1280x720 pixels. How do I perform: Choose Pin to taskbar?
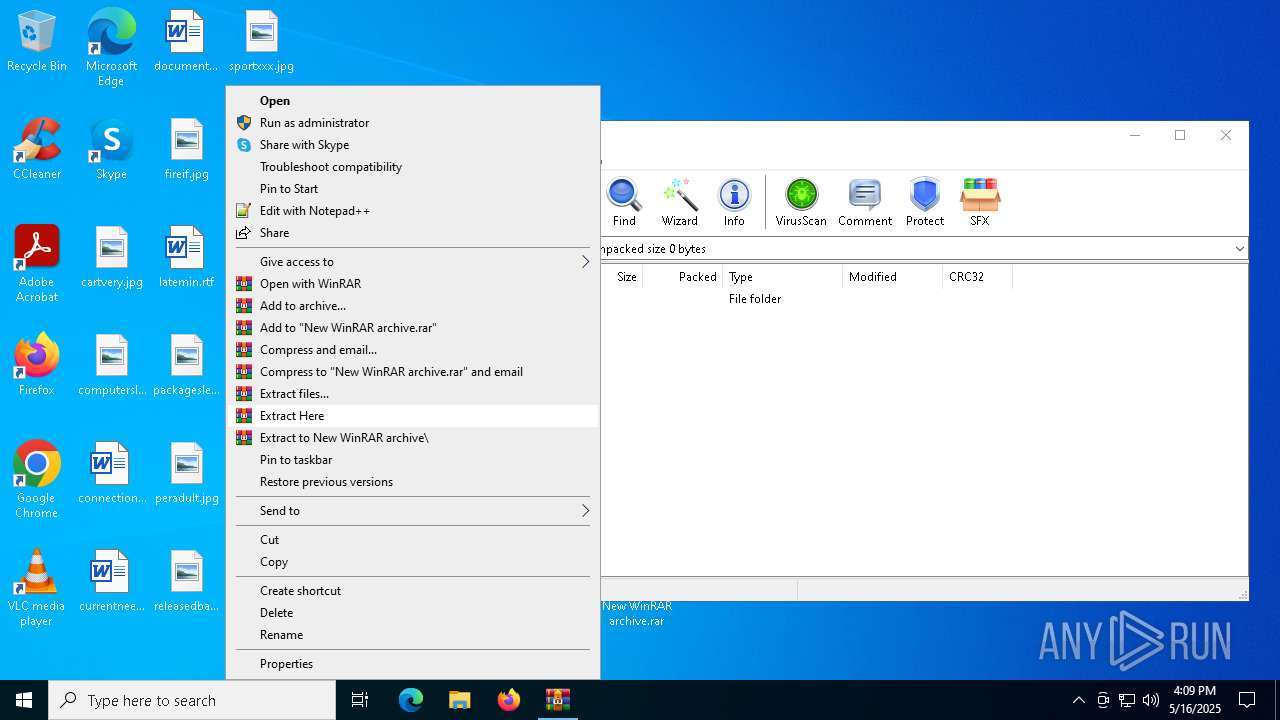(413, 460)
